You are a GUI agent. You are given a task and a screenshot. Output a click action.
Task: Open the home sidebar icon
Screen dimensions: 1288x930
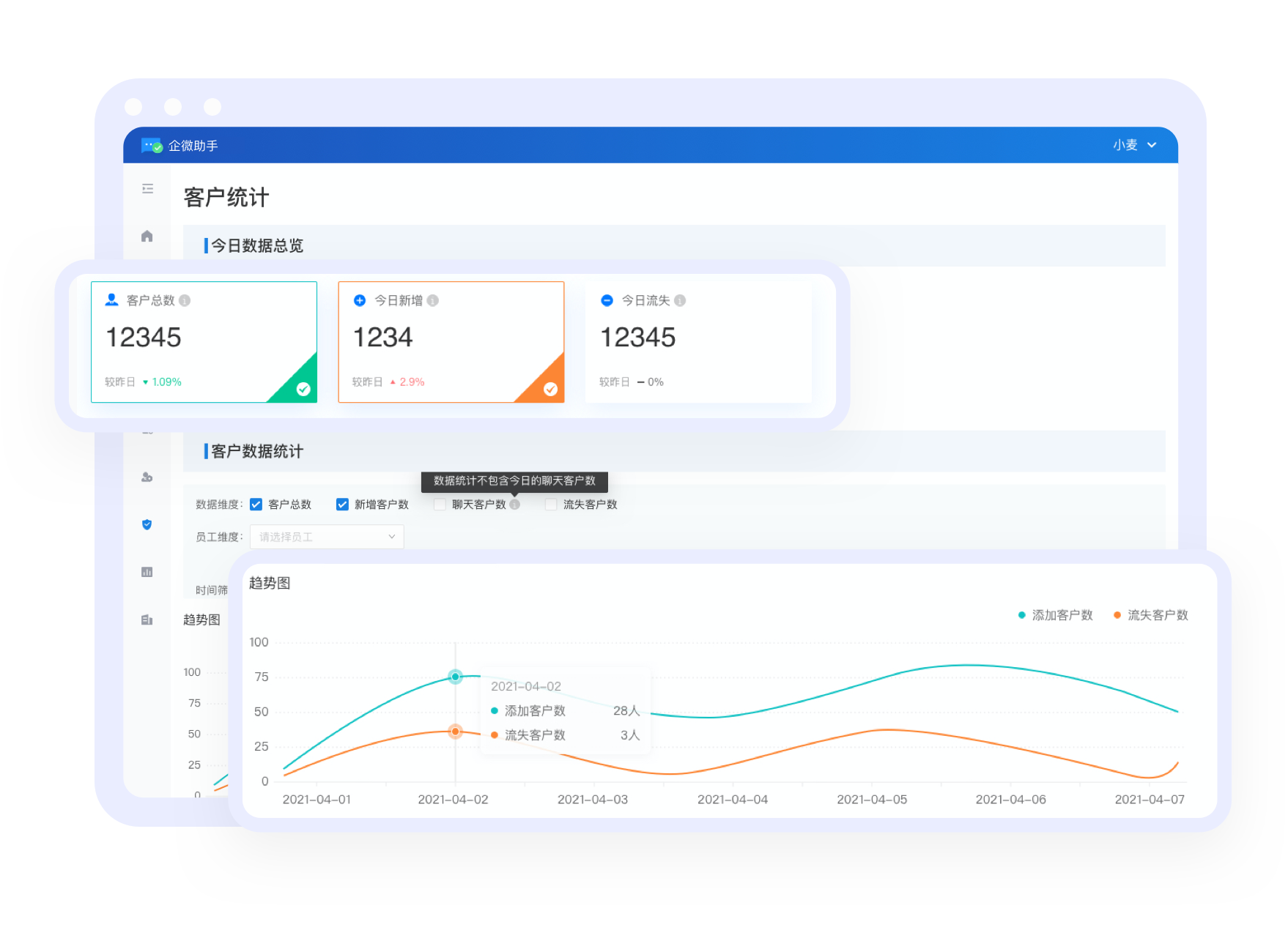(147, 236)
